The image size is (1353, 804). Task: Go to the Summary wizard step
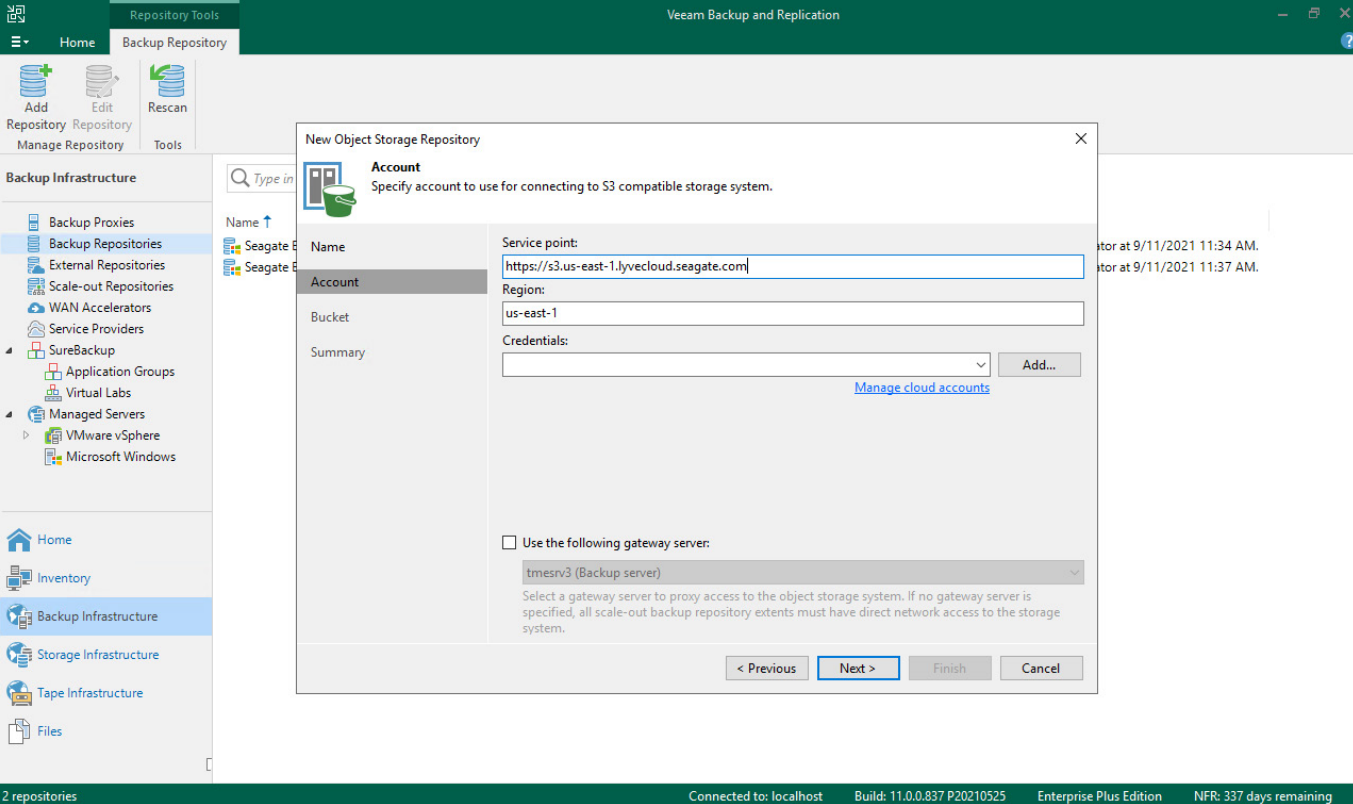(338, 352)
